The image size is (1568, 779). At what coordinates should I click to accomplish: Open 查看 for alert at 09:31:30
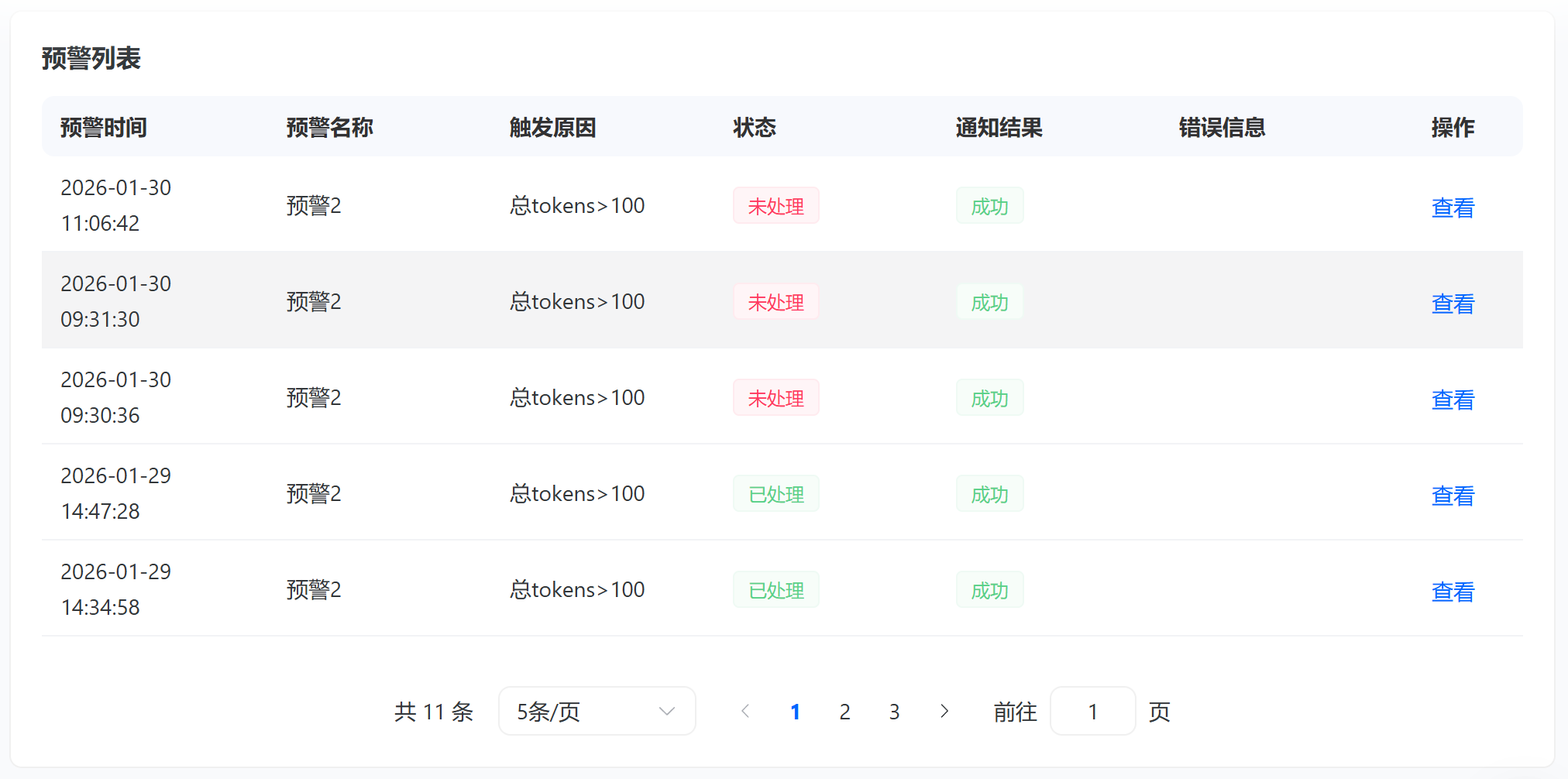1453,303
